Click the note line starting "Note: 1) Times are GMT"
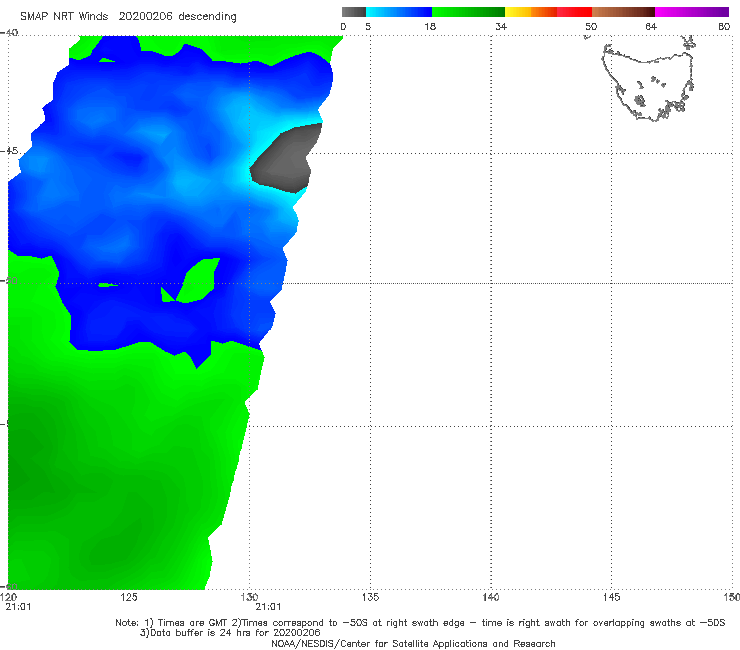Screen dimensions: 740x650 coord(420,623)
